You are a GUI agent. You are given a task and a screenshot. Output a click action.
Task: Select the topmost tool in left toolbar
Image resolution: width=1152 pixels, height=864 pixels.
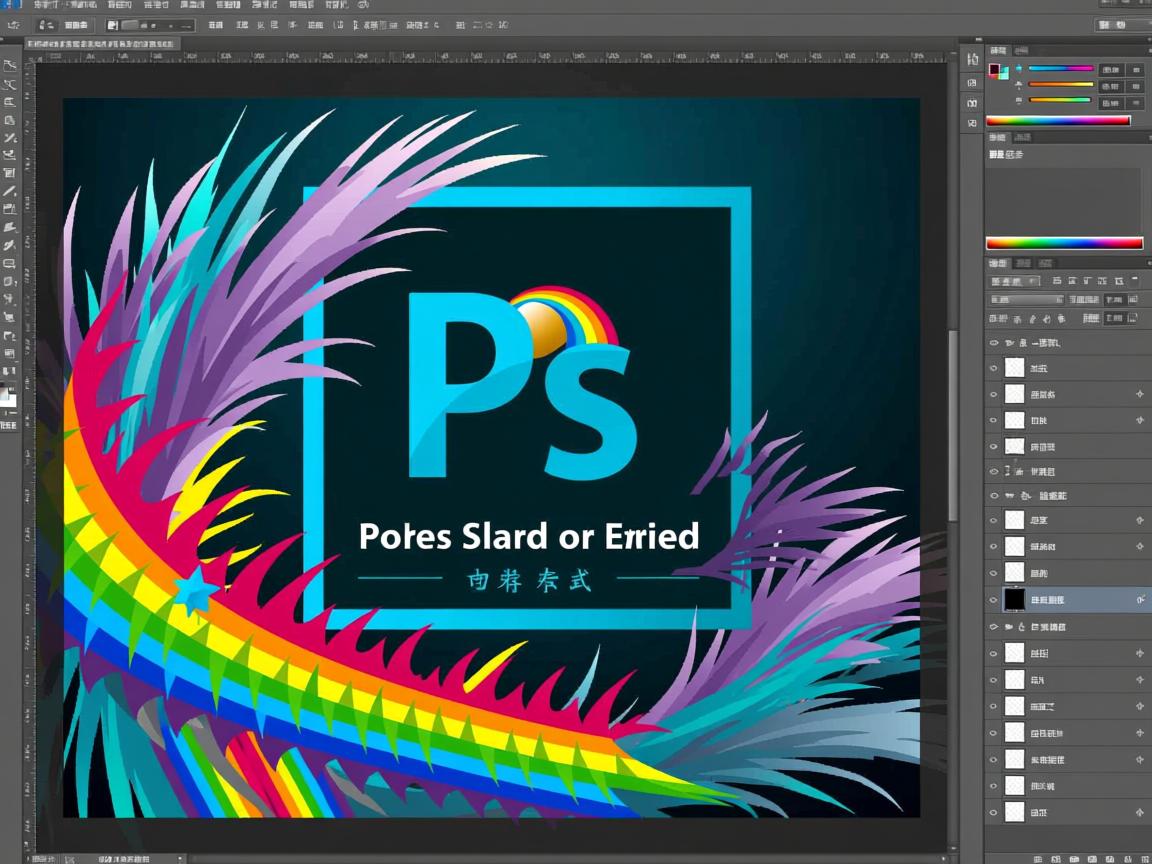coord(9,65)
